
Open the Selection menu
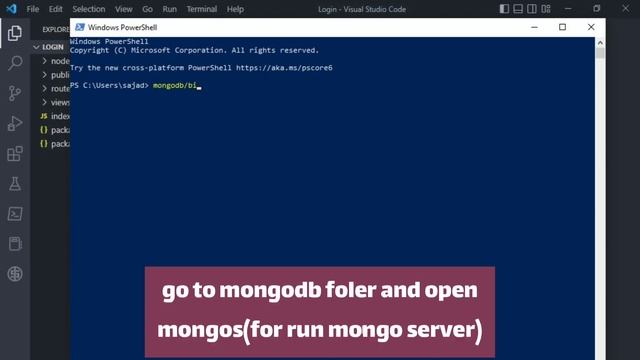89,9
